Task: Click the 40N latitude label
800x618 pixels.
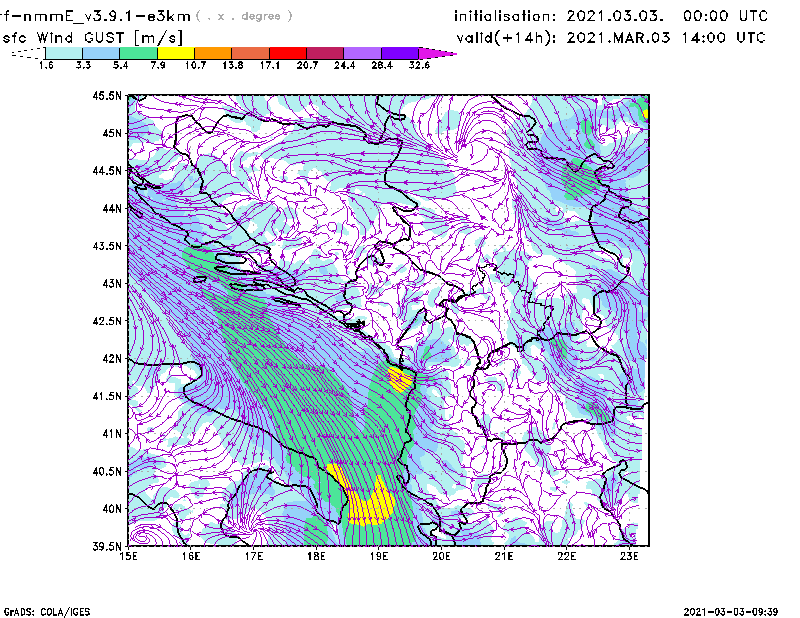Action: point(112,509)
